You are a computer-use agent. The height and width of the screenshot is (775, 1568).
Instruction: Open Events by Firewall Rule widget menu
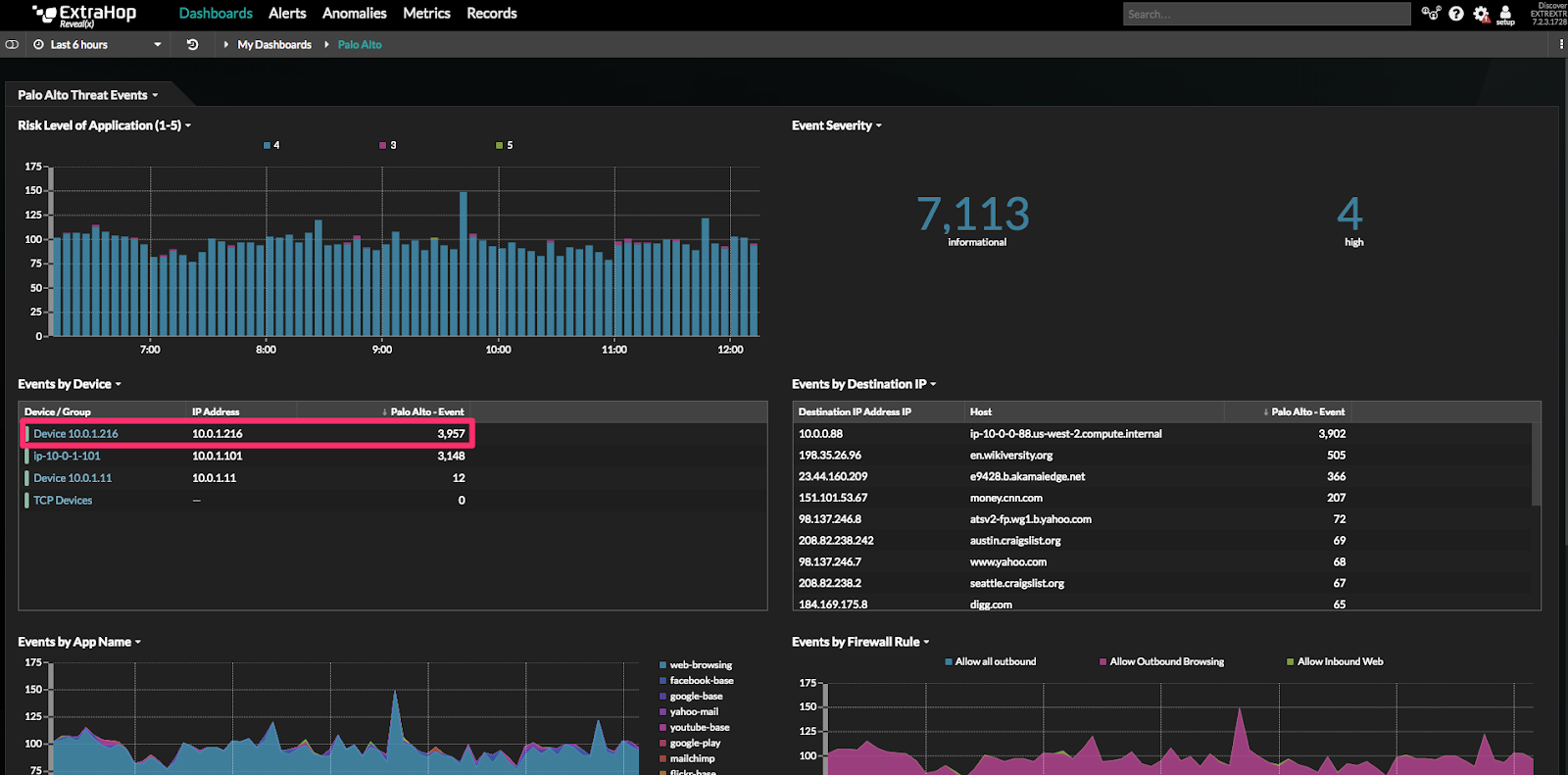[x=860, y=642]
